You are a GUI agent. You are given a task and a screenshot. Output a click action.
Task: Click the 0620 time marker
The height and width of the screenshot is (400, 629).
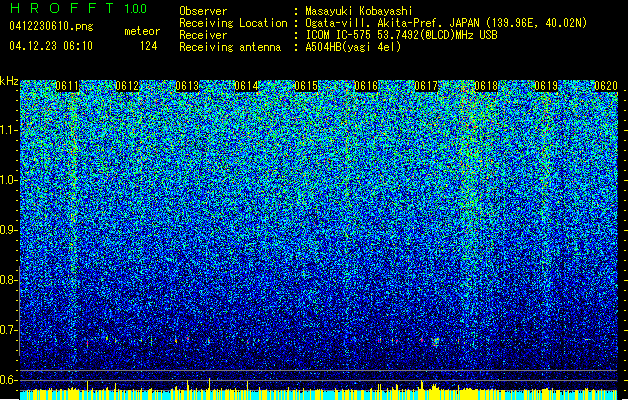click(x=605, y=86)
